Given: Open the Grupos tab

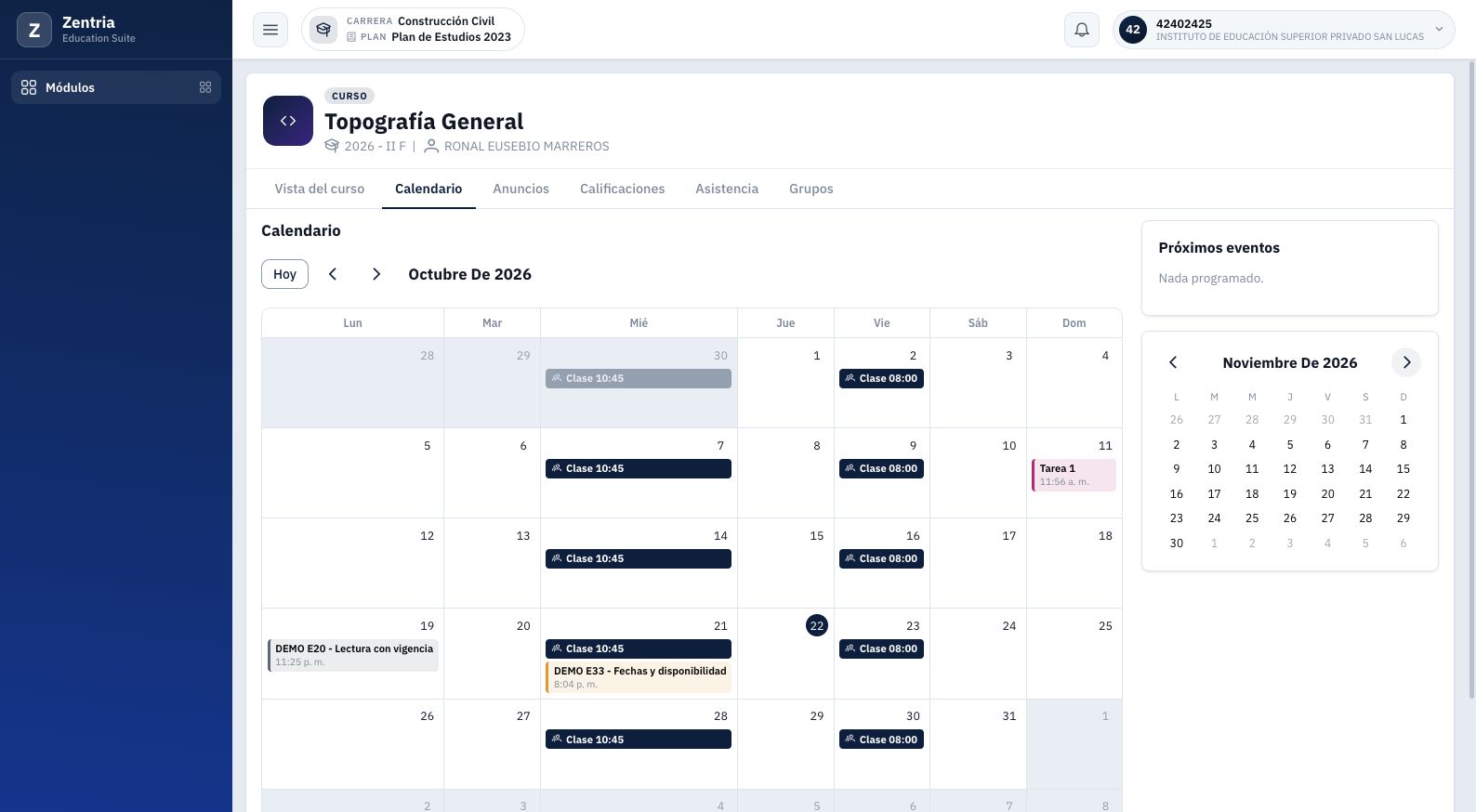Looking at the screenshot, I should click(x=811, y=189).
